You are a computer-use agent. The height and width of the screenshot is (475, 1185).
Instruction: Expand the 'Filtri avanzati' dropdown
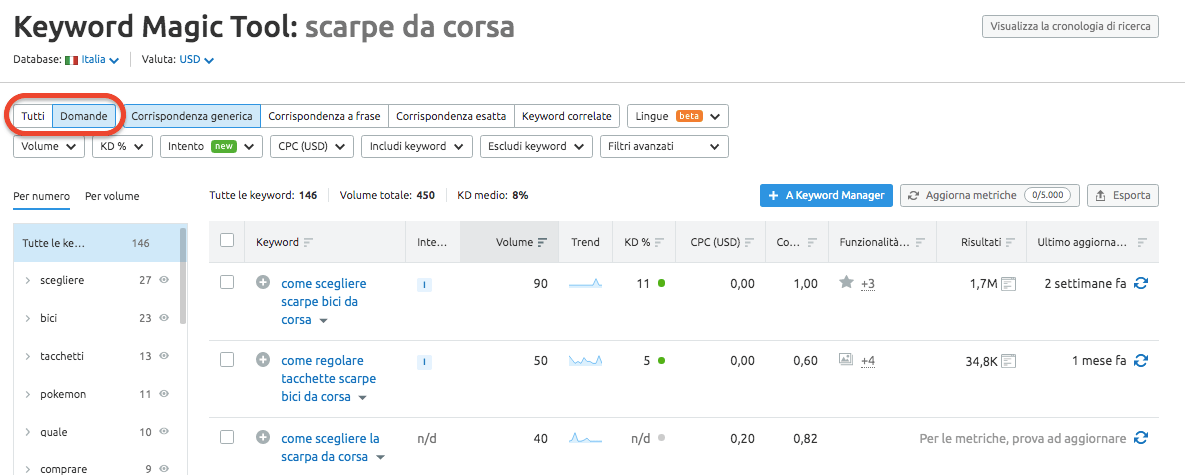click(x=663, y=147)
